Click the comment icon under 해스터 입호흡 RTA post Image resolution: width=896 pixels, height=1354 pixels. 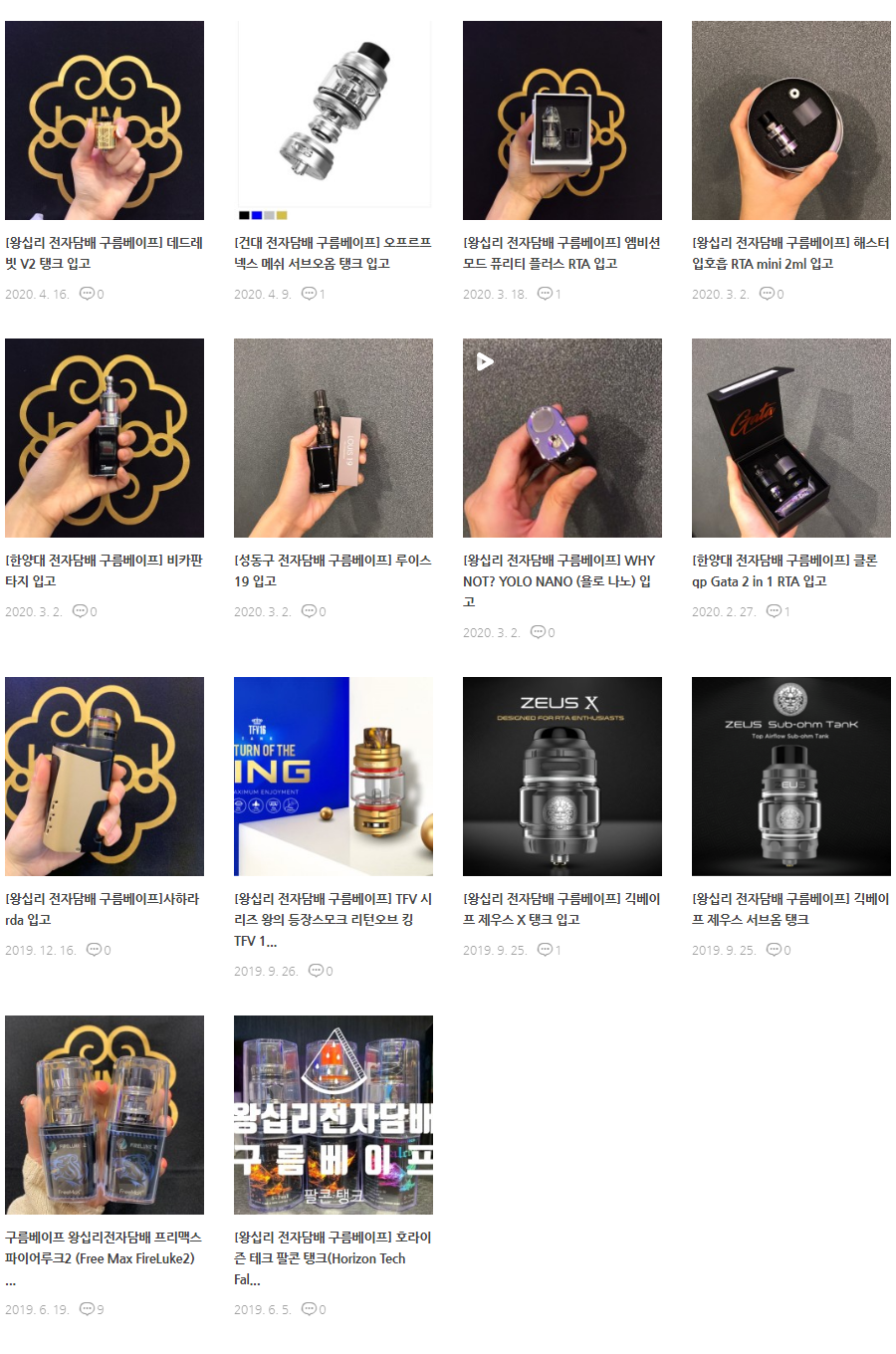(x=767, y=294)
